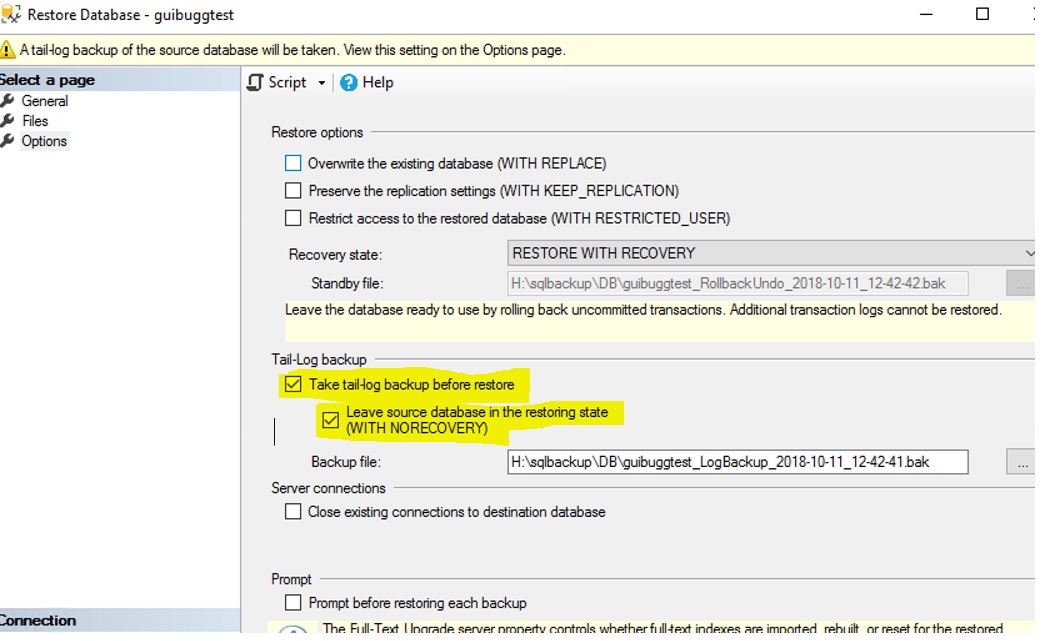Screen dimensions: 1051x641
Task: Select the General page
Action: [45, 101]
